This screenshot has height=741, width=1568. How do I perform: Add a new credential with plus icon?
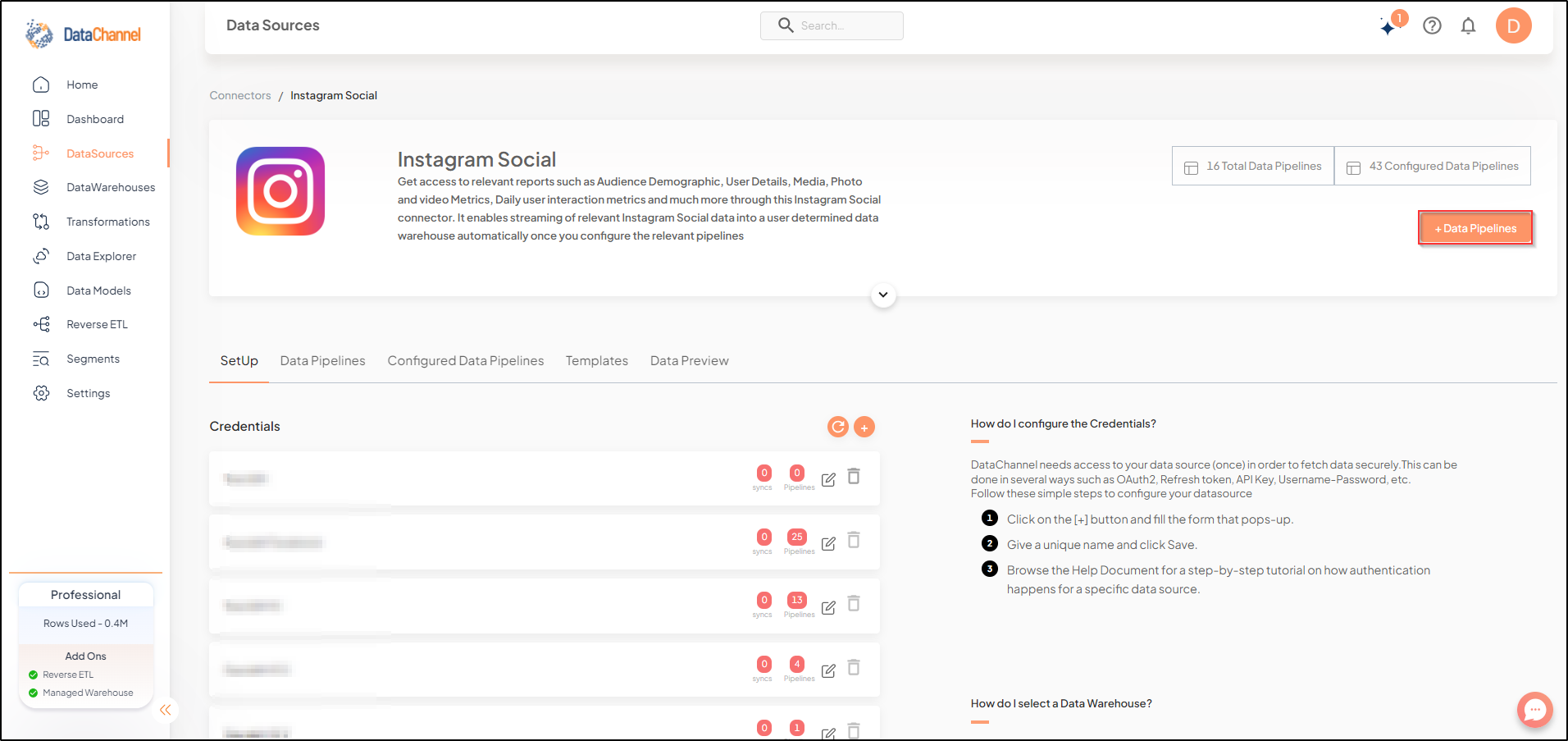pyautogui.click(x=864, y=427)
